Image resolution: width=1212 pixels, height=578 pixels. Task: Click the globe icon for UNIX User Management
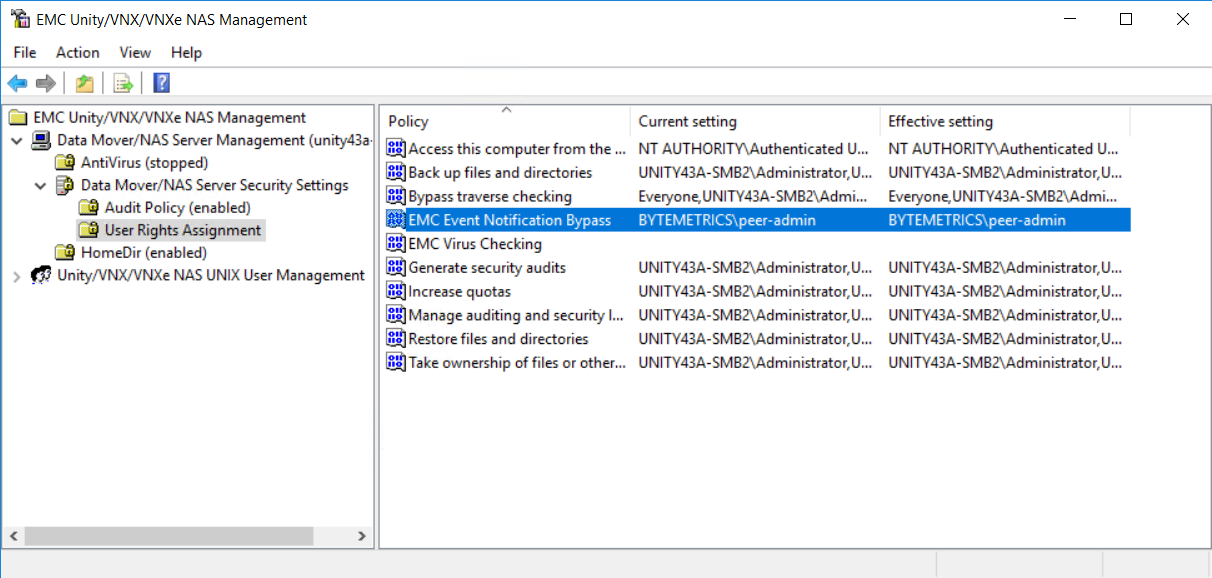click(x=40, y=276)
